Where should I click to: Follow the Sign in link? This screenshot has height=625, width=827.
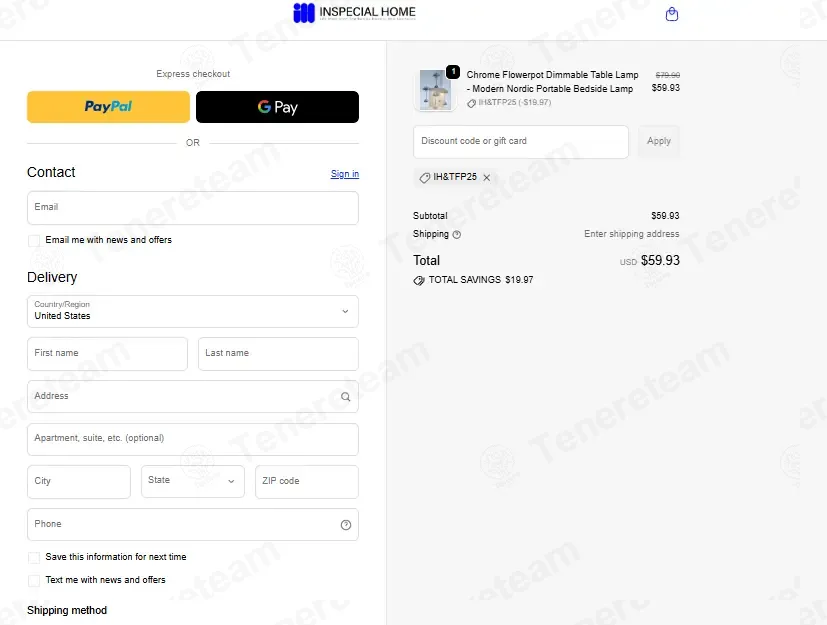[344, 174]
